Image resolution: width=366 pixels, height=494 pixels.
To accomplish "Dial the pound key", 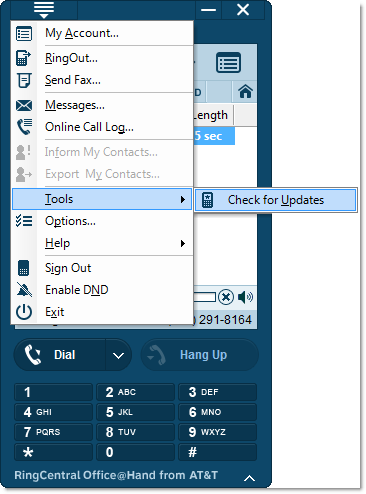I will click(x=217, y=452).
